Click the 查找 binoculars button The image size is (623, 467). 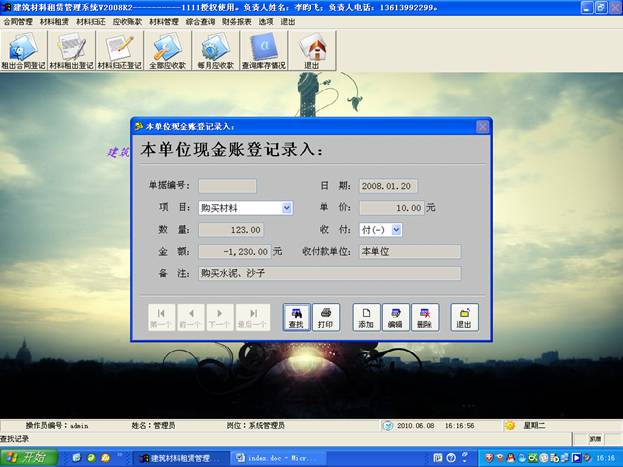pyautogui.click(x=296, y=317)
